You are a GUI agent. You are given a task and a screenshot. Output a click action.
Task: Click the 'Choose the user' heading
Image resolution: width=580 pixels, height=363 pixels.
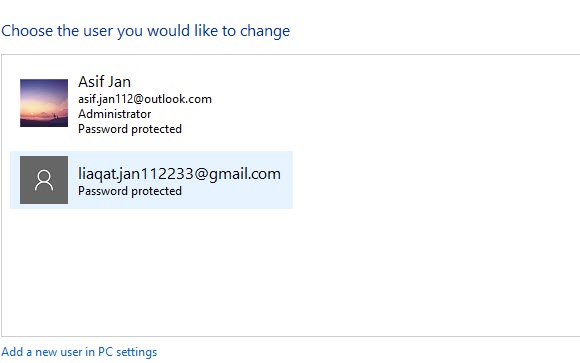(x=145, y=31)
